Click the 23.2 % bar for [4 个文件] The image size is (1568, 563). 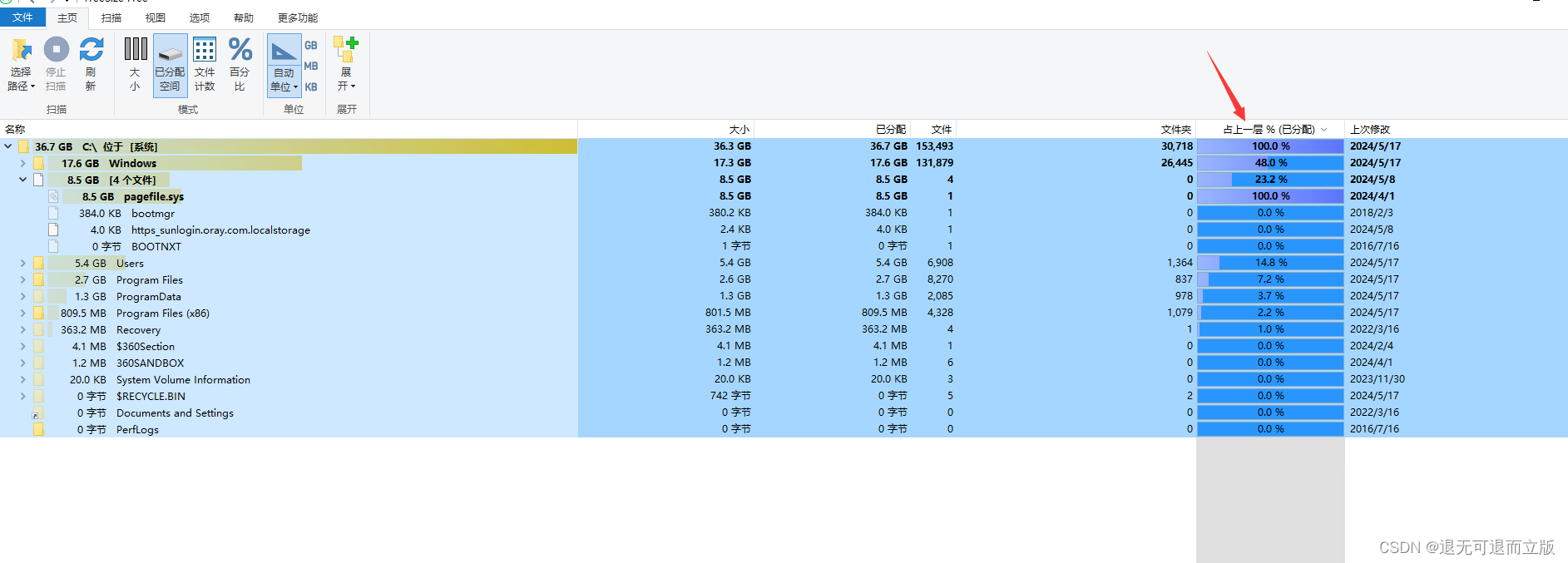coord(1270,180)
